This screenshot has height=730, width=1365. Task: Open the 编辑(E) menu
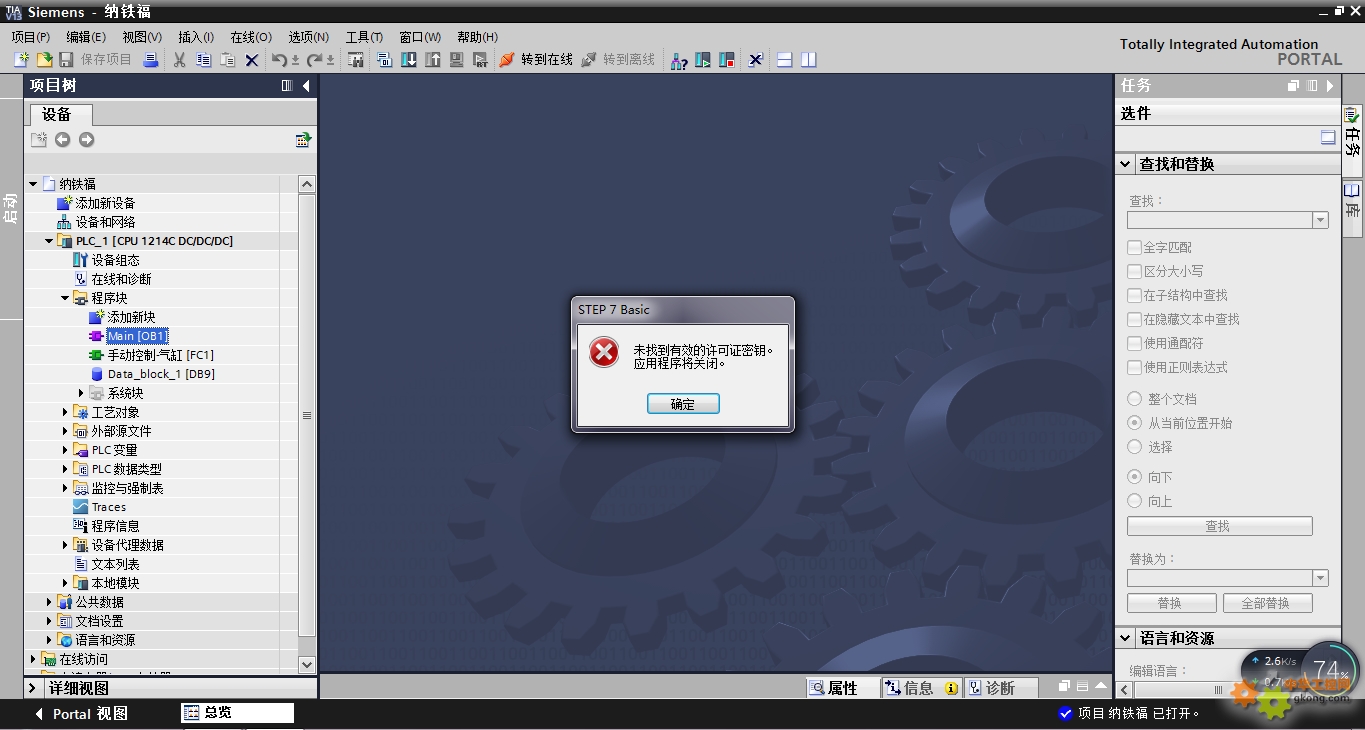[86, 37]
